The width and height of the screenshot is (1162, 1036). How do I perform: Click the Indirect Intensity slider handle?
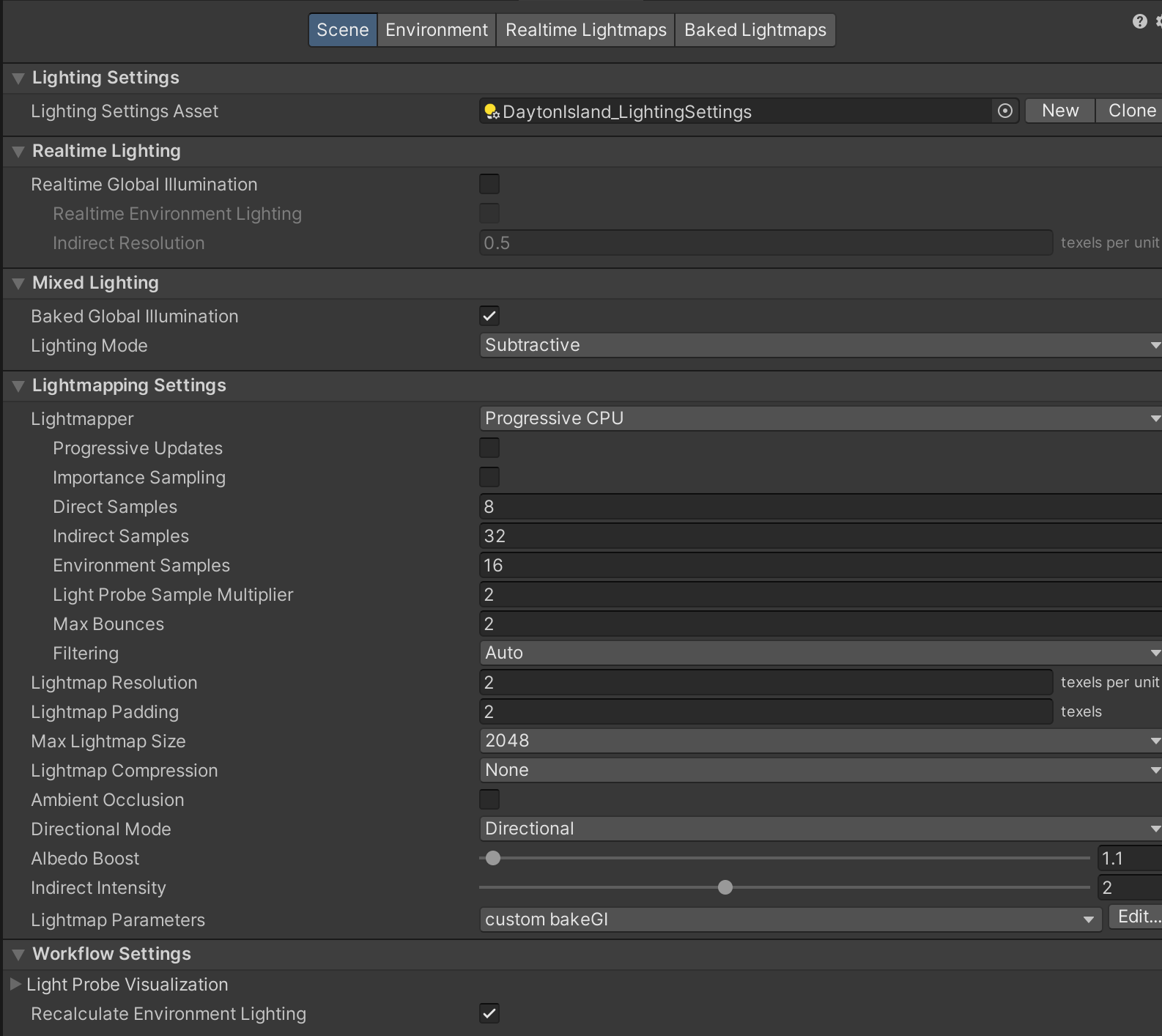pyautogui.click(x=725, y=887)
